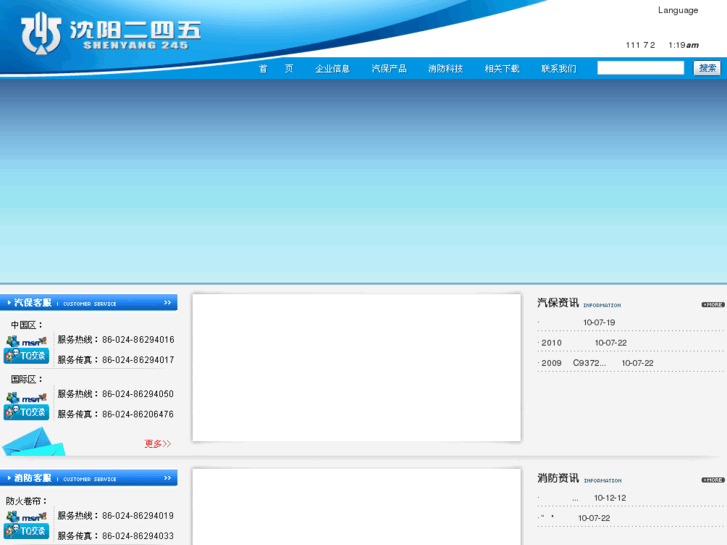Click MORE badge beside 汽保资讯
The height and width of the screenshot is (545, 727).
point(713,305)
